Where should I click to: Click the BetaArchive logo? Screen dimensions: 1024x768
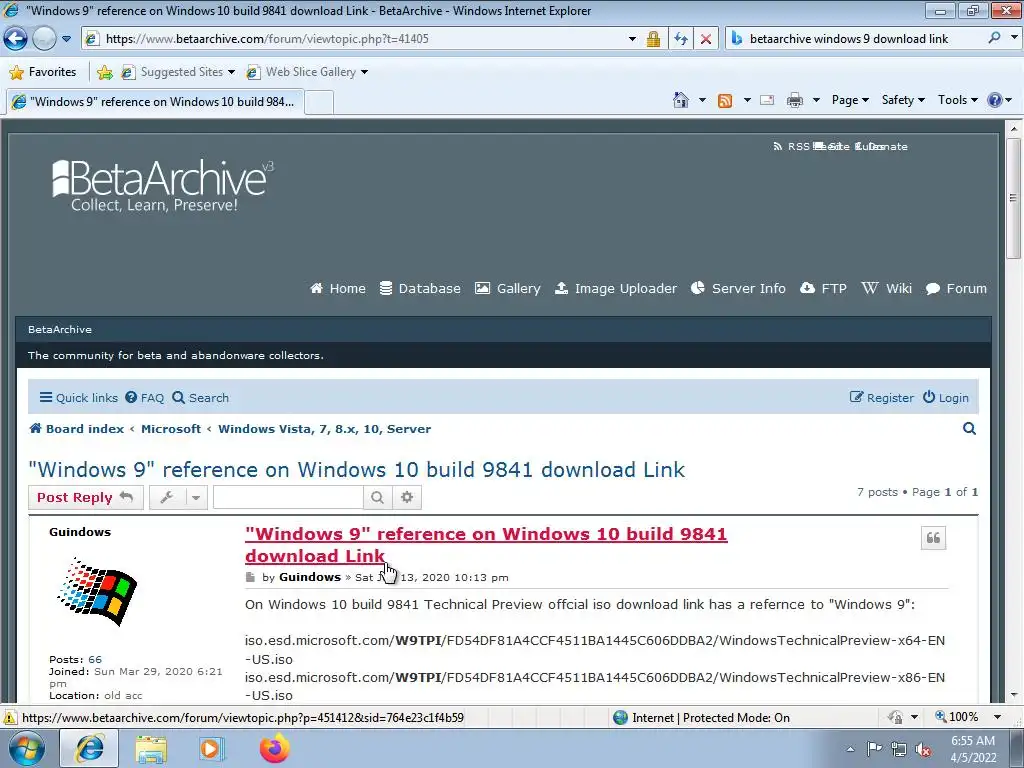163,185
